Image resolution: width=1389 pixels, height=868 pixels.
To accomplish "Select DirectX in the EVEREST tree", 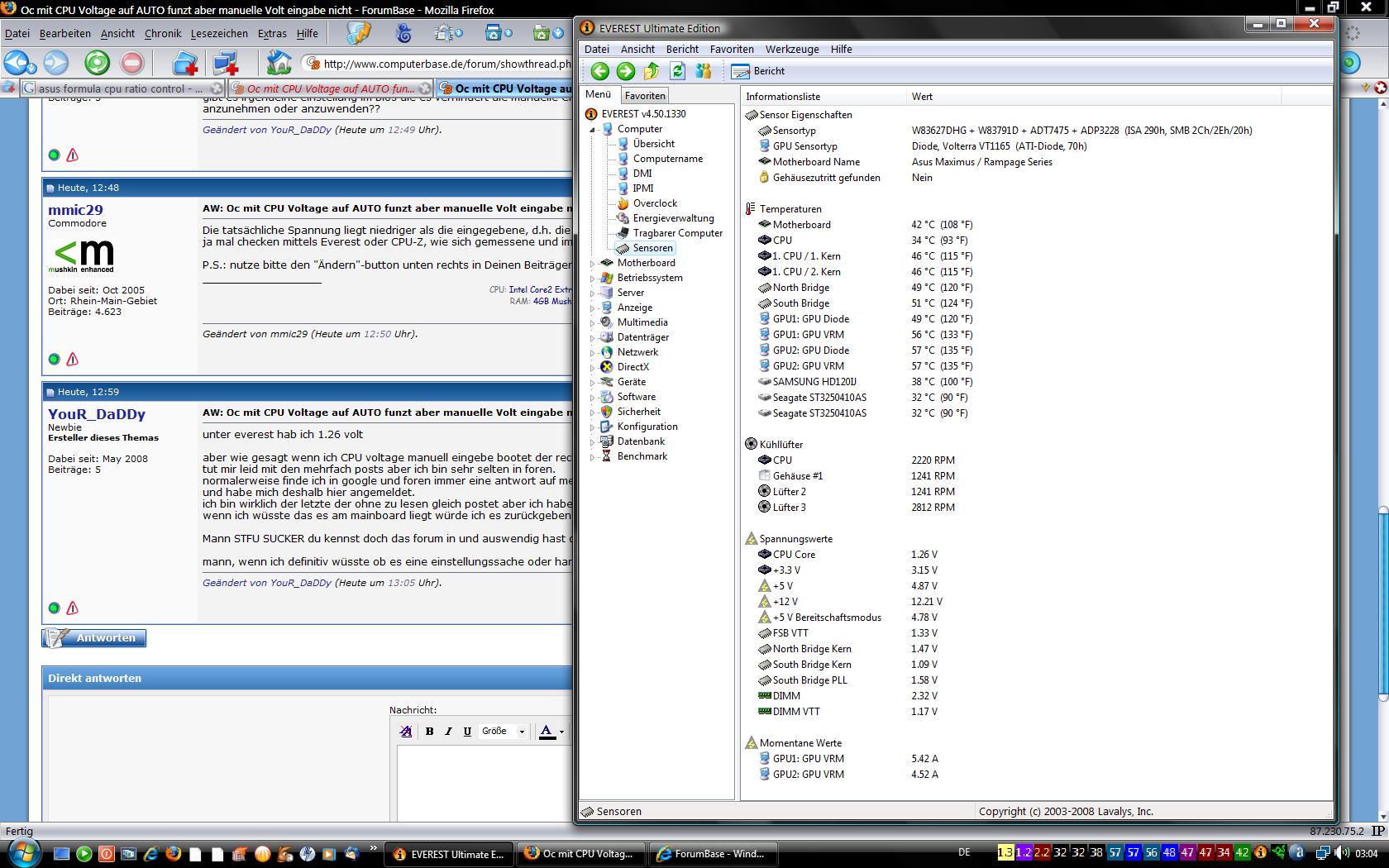I will click(x=632, y=367).
